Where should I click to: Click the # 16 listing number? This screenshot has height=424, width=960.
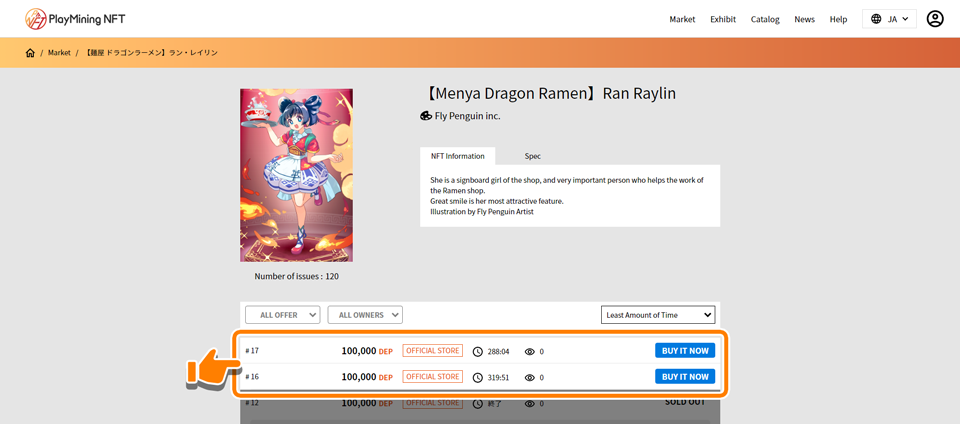(x=252, y=377)
